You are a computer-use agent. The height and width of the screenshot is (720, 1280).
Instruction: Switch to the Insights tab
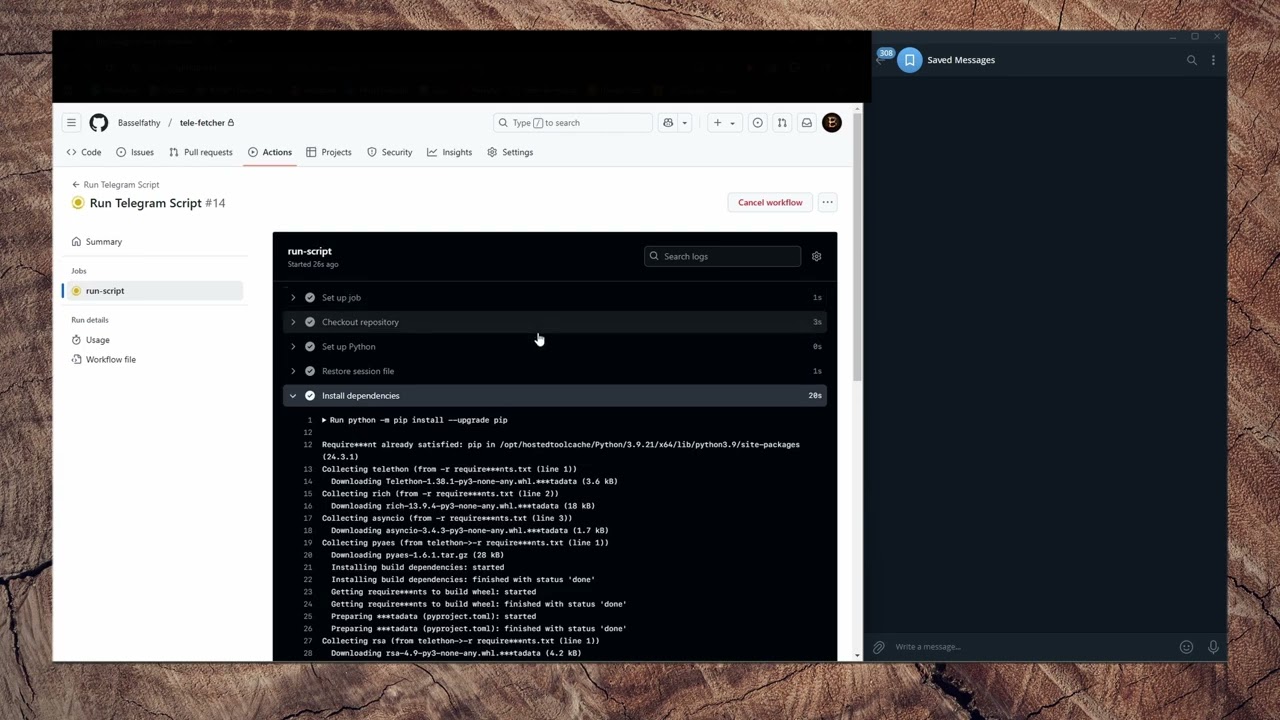(x=449, y=152)
